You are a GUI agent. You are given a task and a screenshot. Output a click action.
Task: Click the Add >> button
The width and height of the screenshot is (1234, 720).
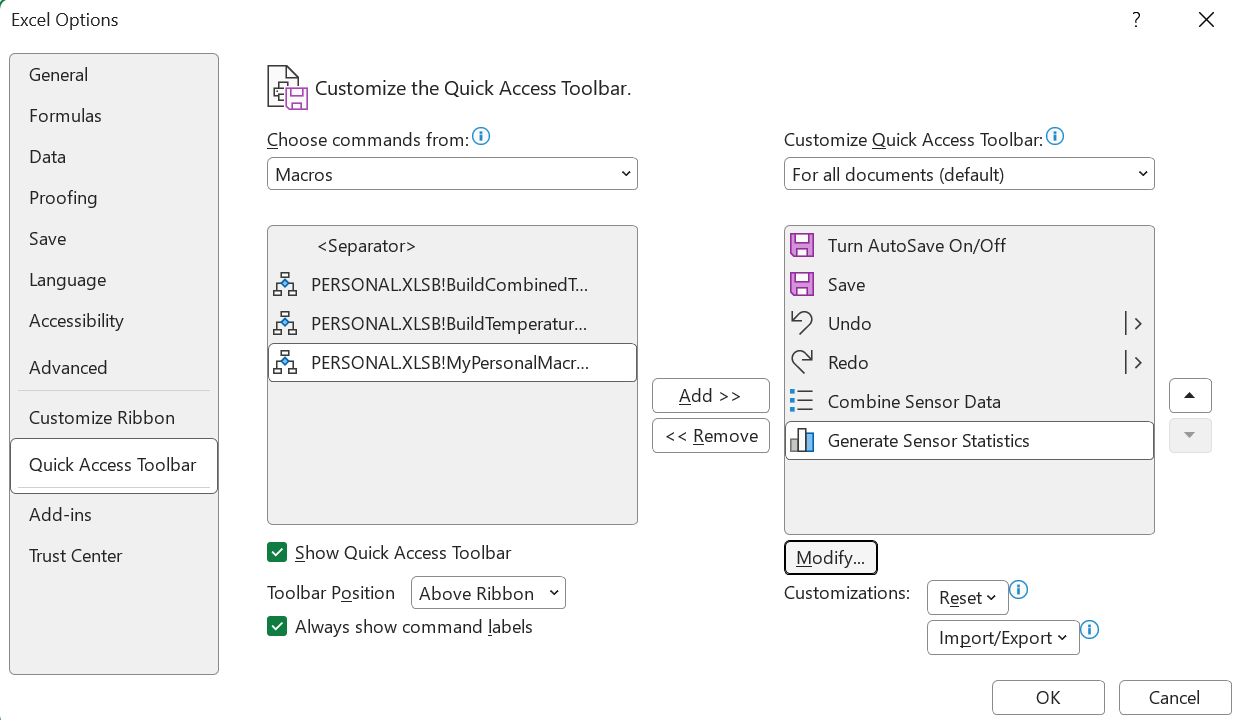[x=710, y=396]
